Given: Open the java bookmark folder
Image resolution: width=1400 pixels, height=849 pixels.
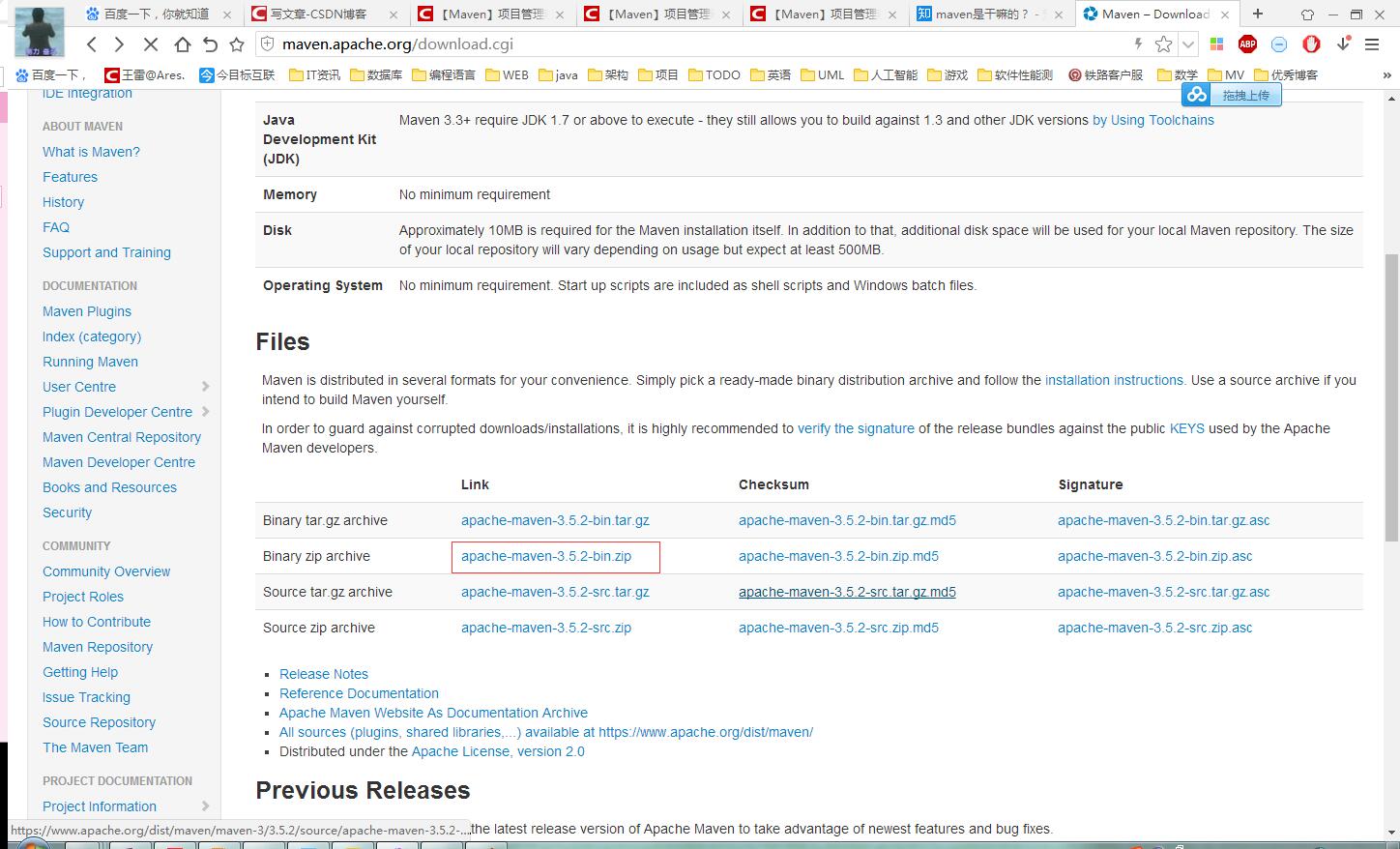Looking at the screenshot, I should pyautogui.click(x=558, y=74).
